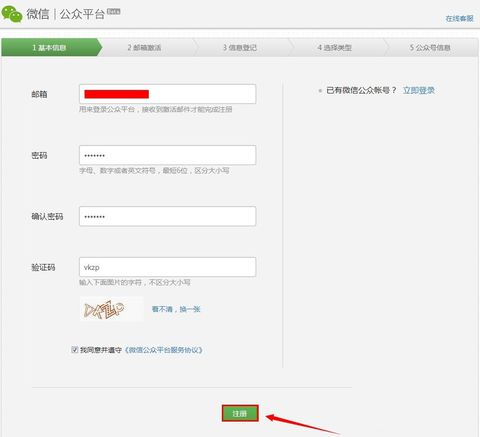
Task: Select step 4 选择类型 tab
Action: pyautogui.click(x=334, y=47)
